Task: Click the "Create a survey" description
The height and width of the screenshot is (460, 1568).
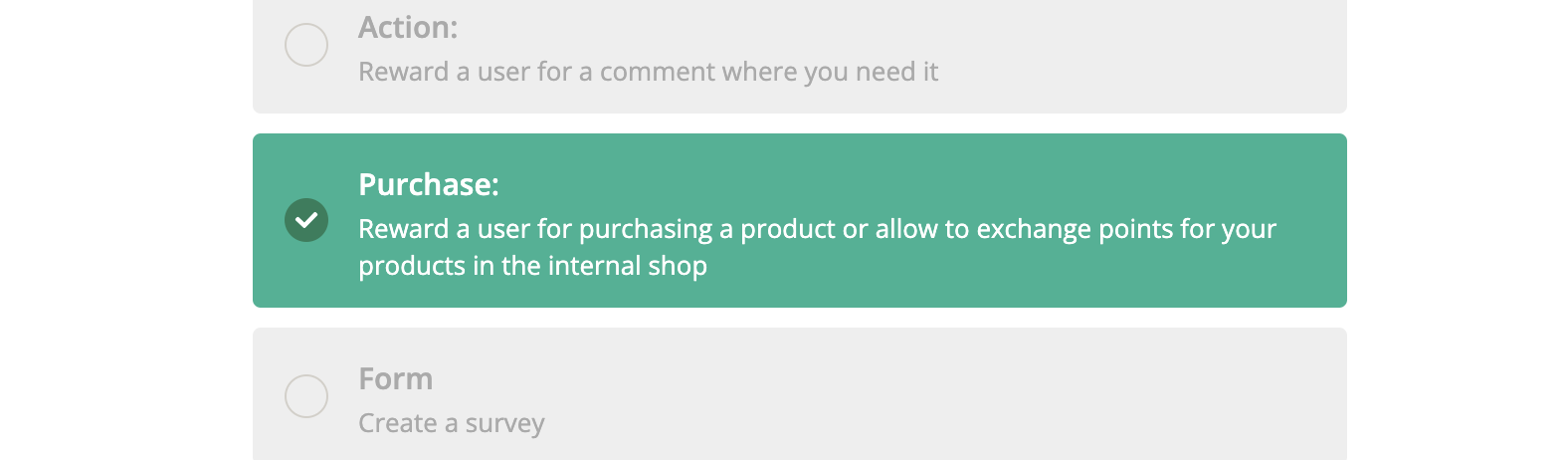Action: (x=452, y=423)
